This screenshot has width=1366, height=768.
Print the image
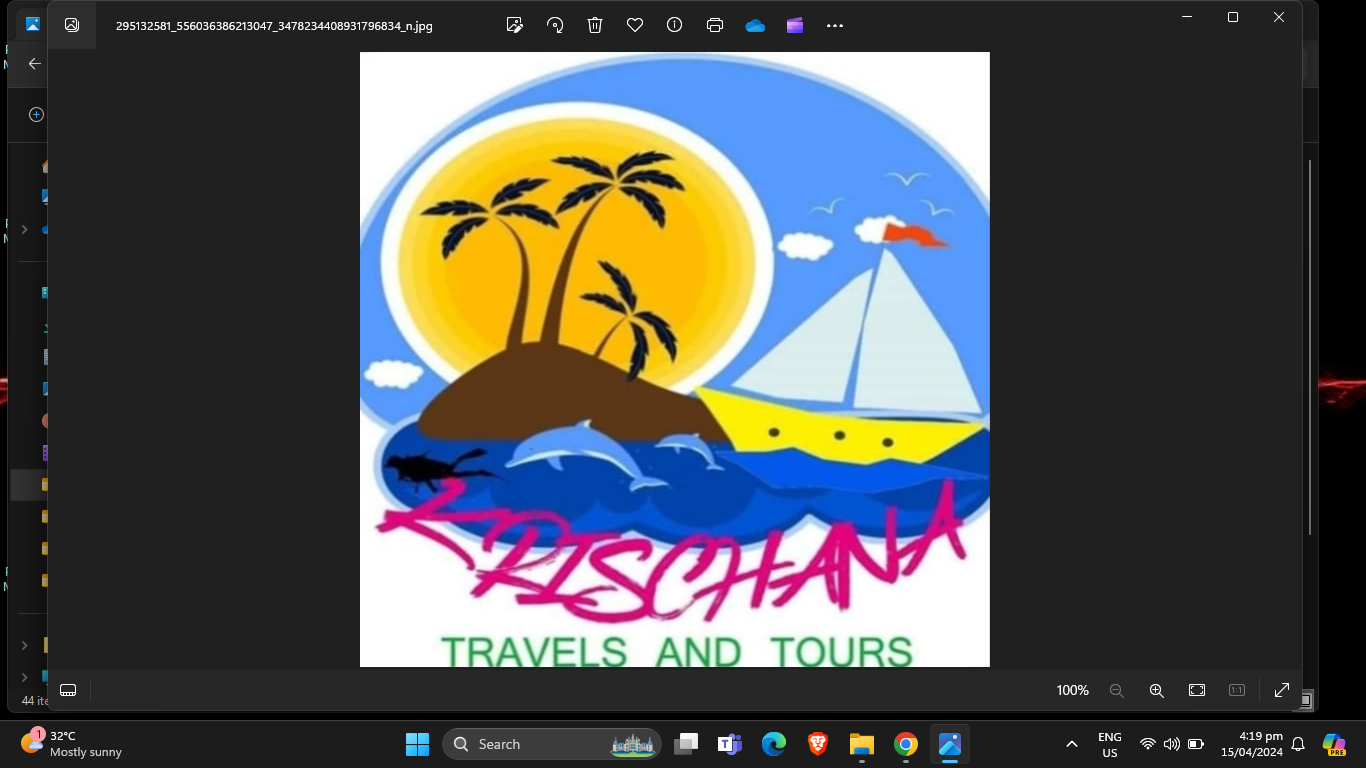pyautogui.click(x=715, y=25)
